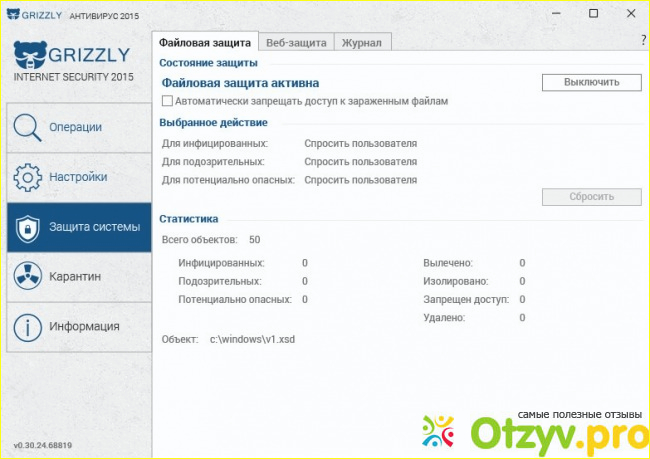Maximize the Grizzly antivirus window
Screen dimensions: 650x459
(593, 14)
